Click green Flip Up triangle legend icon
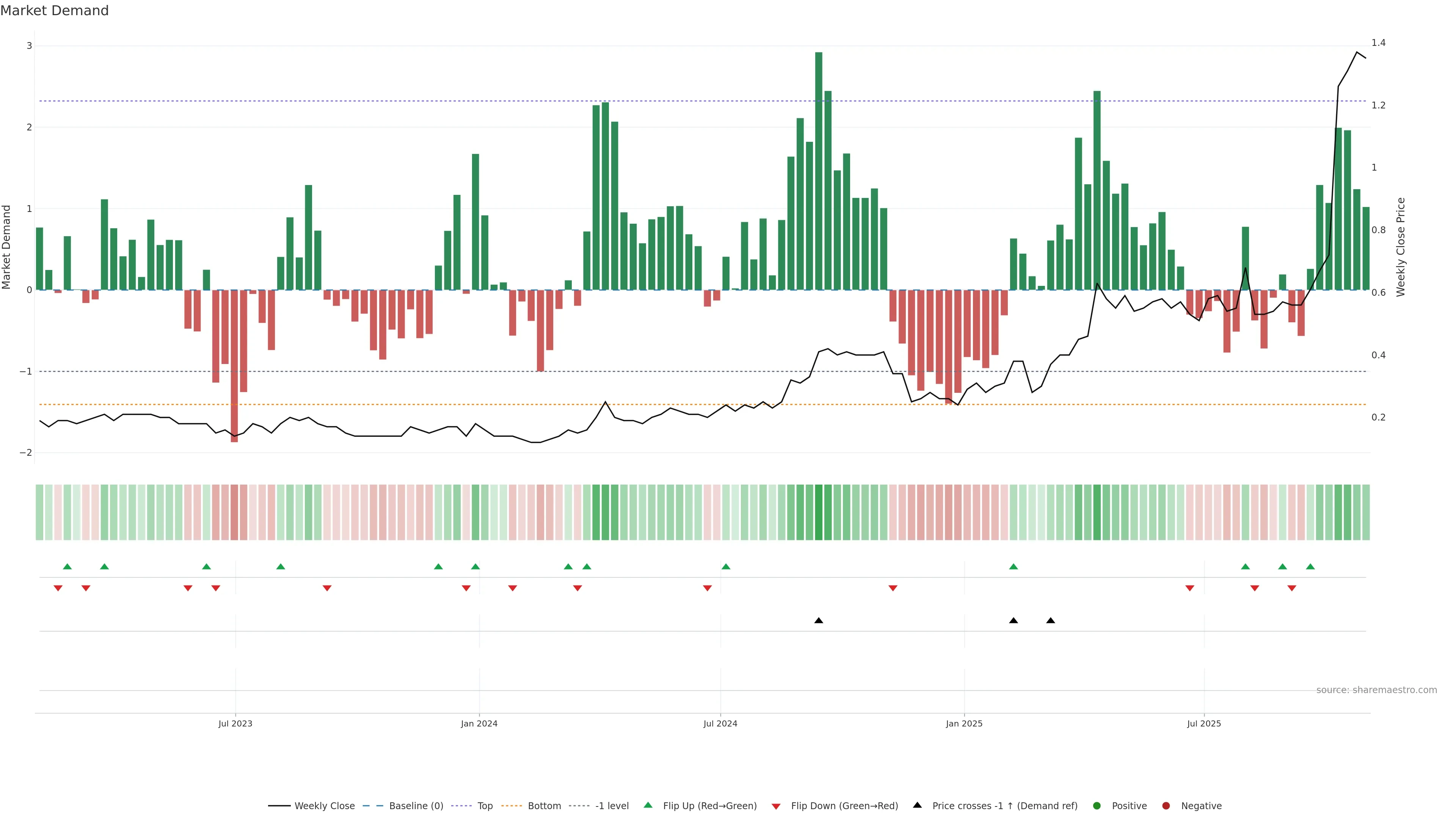Image resolution: width=1456 pixels, height=819 pixels. (x=648, y=805)
